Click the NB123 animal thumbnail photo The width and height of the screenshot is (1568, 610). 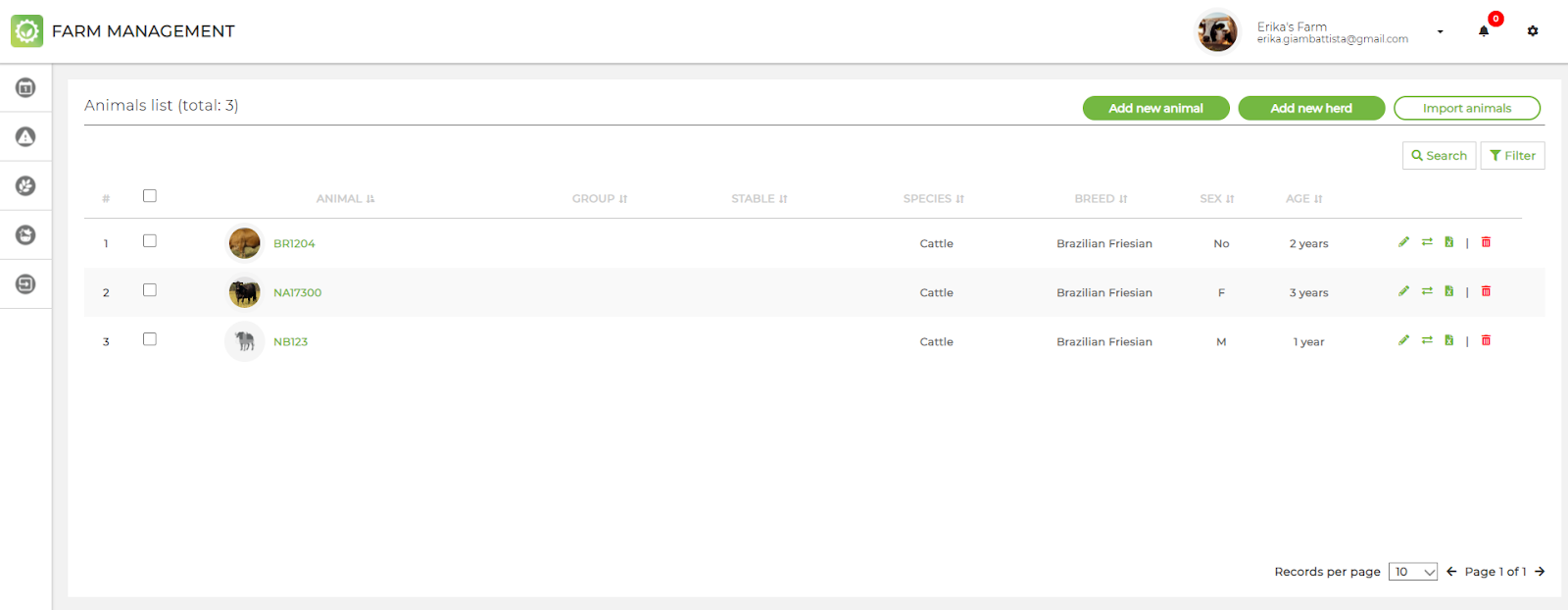245,341
